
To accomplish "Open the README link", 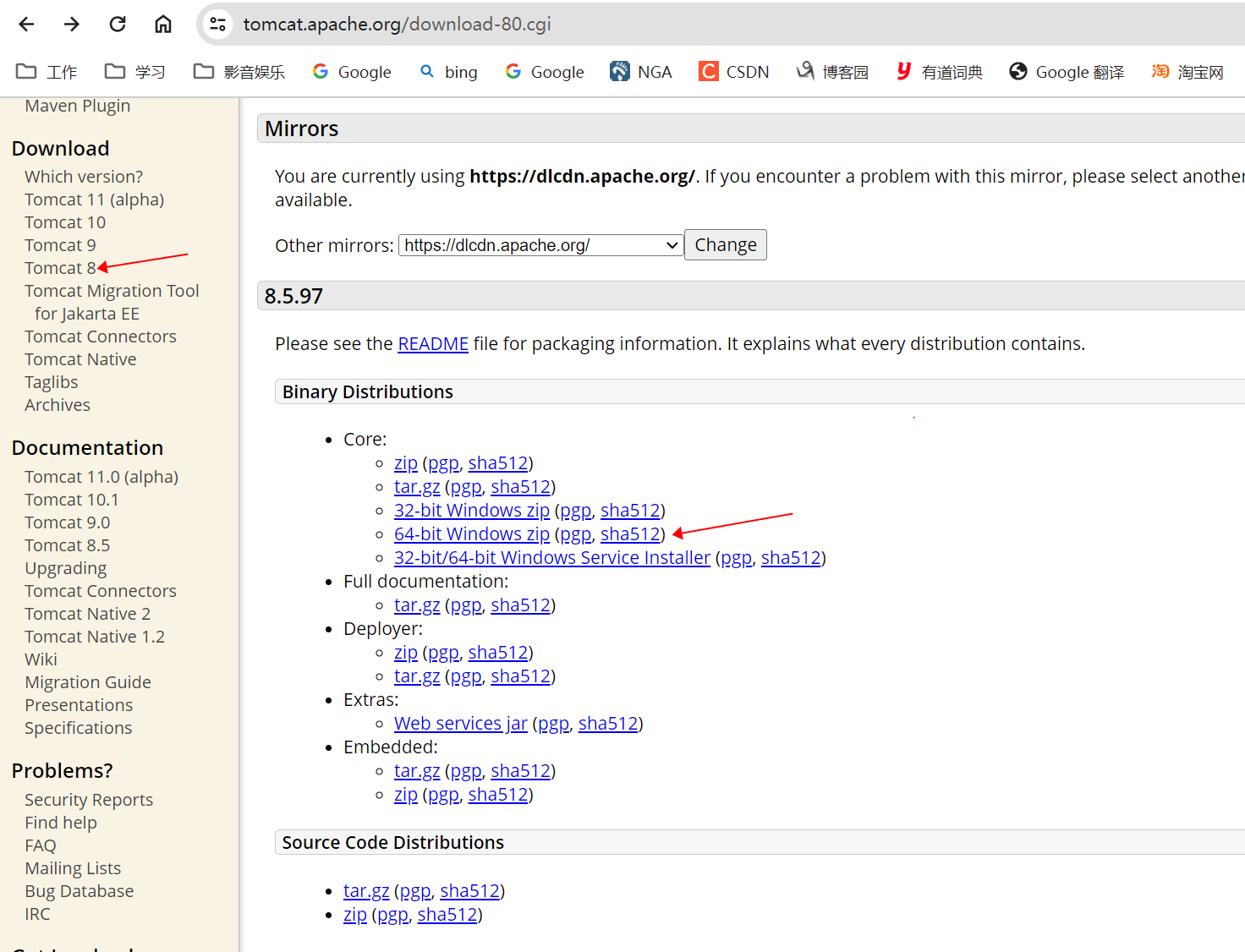I will (433, 344).
